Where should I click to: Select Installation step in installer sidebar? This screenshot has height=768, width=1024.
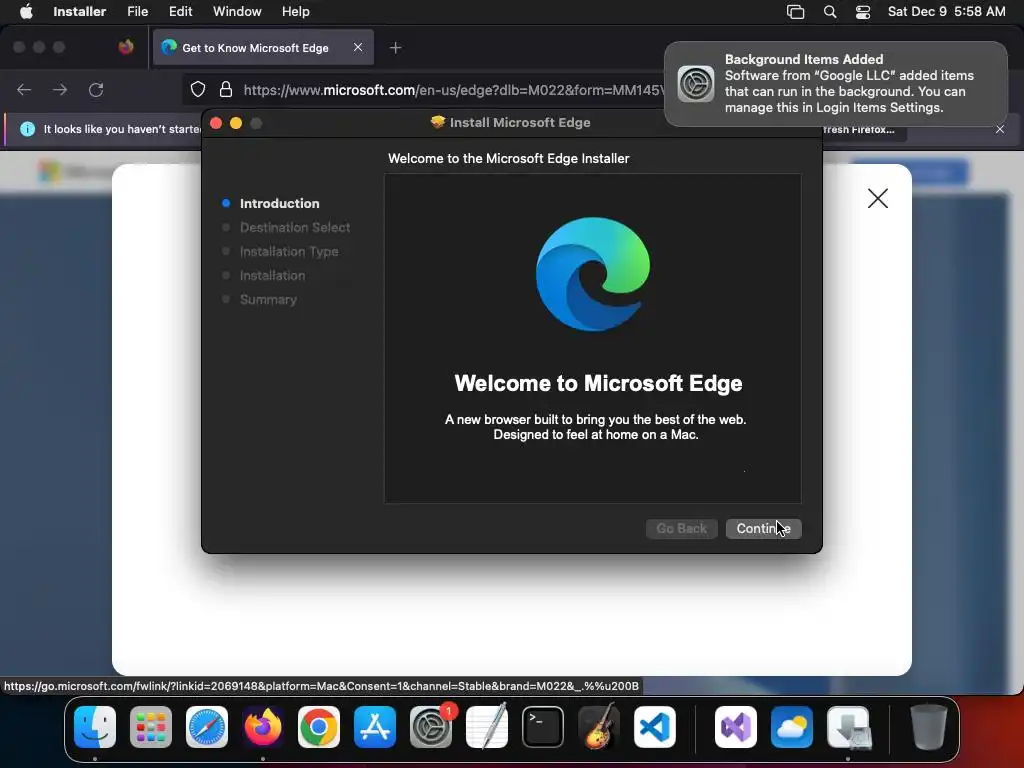272,276
